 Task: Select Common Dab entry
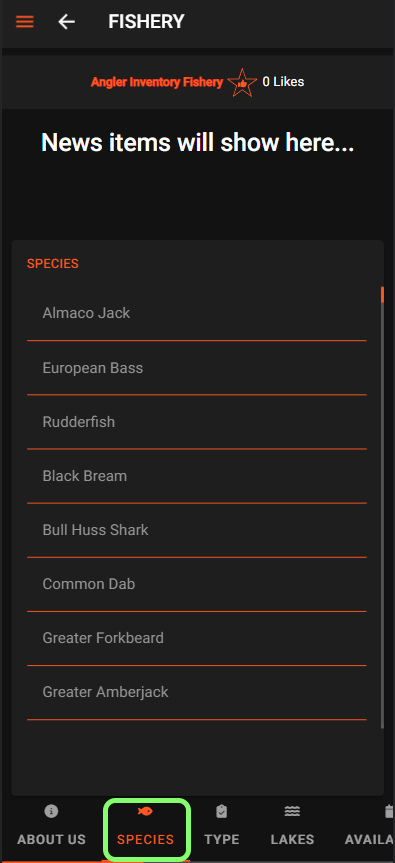[x=196, y=584]
